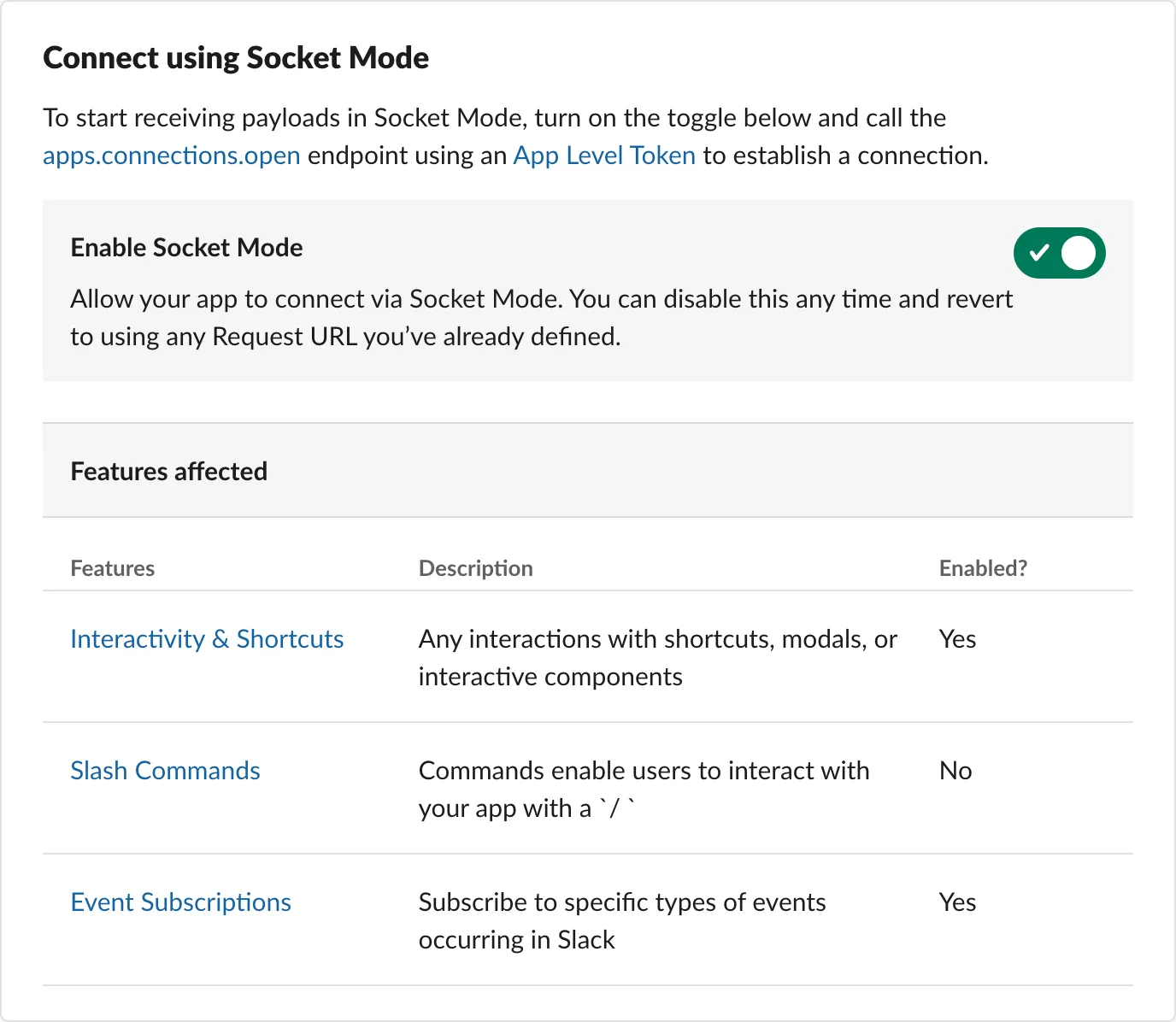This screenshot has width=1176, height=1022.
Task: Click the Description column header
Action: click(475, 567)
